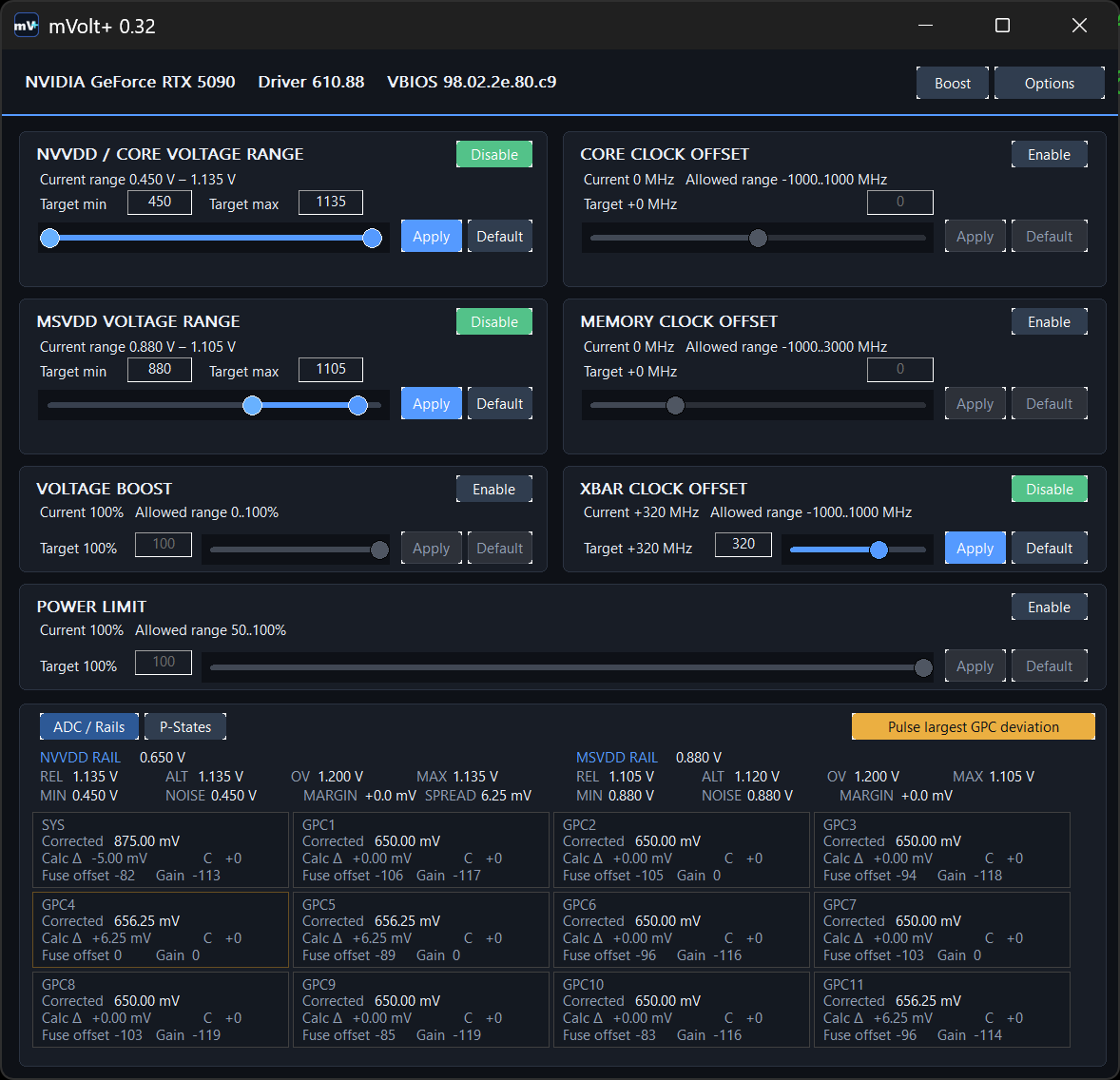Reset MSVDD voltage range to Default
This screenshot has width=1120, height=1080.
[x=499, y=403]
